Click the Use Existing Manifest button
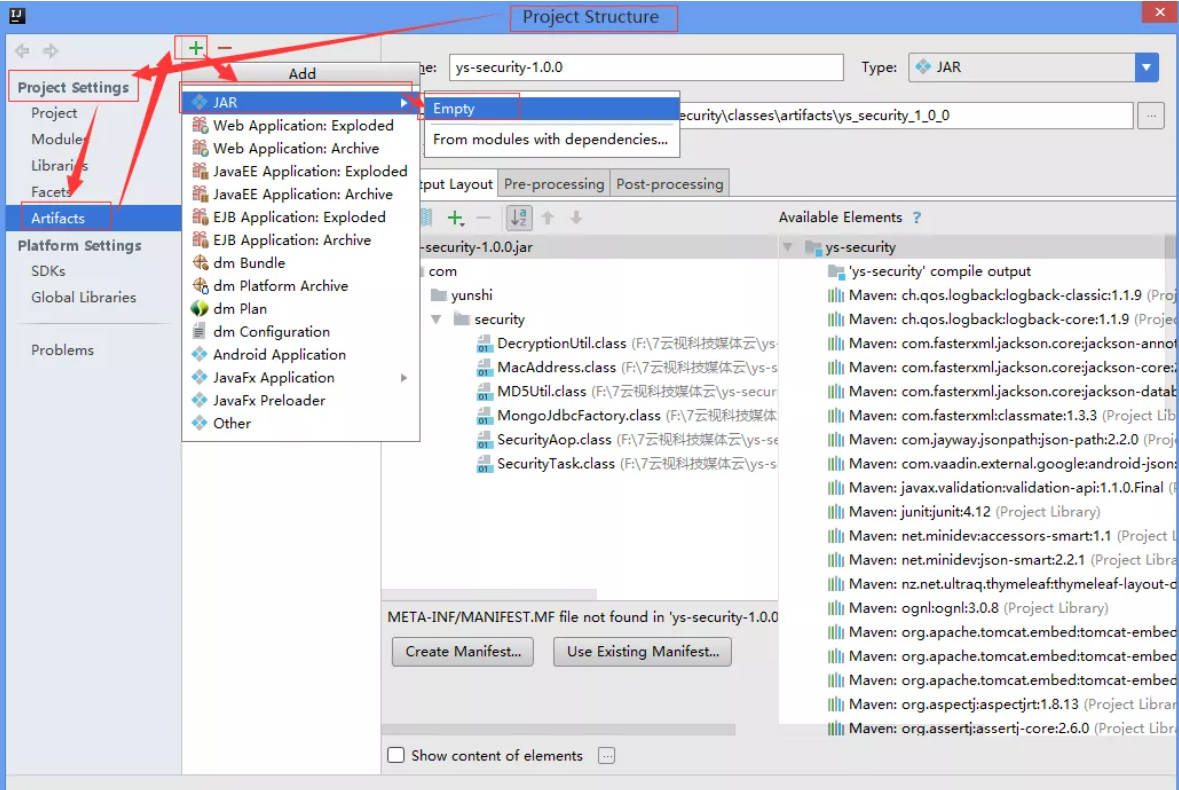 [643, 651]
